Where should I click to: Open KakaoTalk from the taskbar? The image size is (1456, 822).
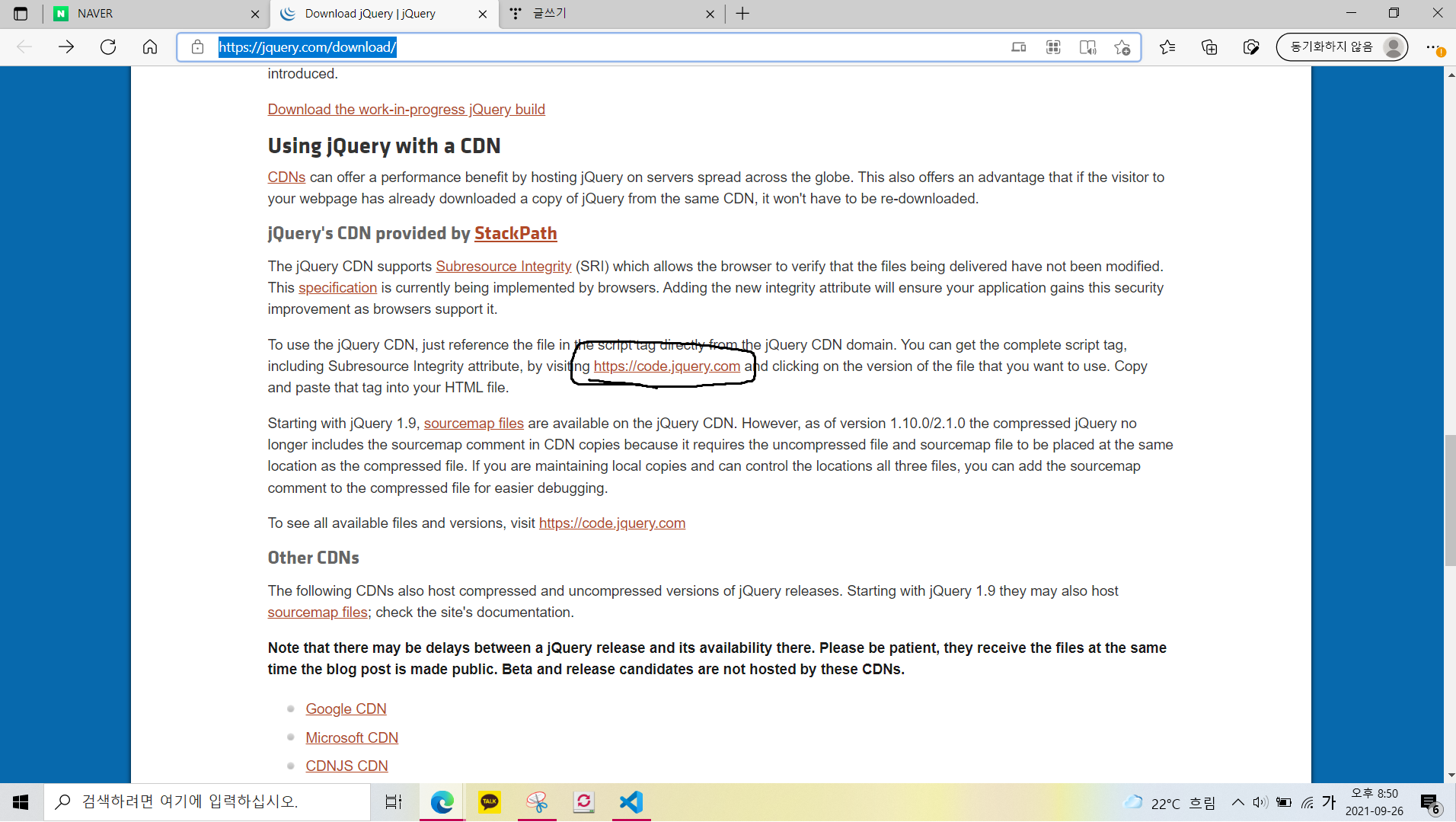[489, 802]
